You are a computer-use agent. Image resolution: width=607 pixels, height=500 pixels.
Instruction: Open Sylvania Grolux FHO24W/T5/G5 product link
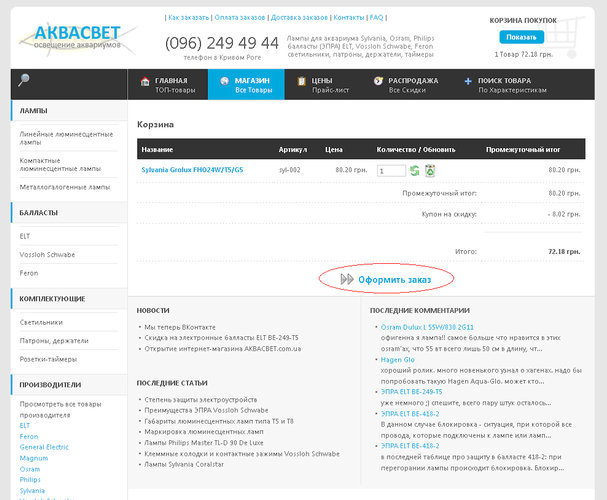[192, 171]
